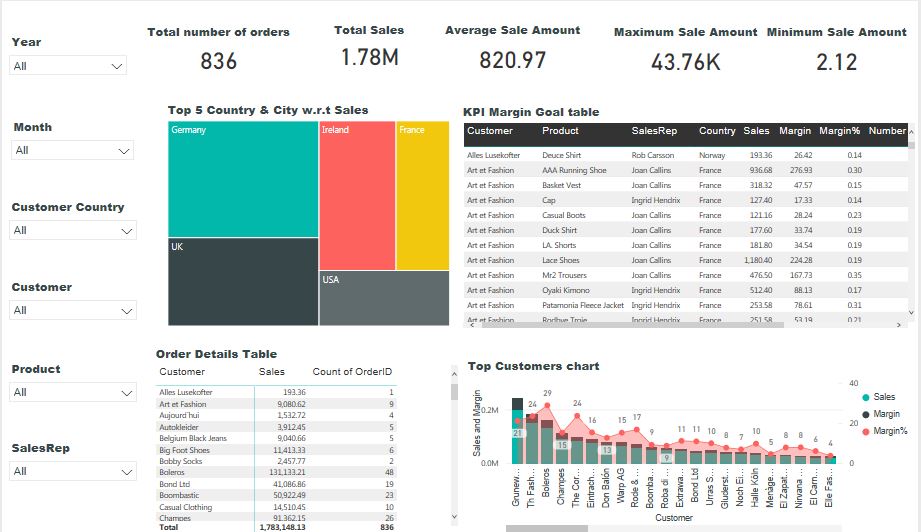Expand the Customer slicer dropdown
Image resolution: width=921 pixels, height=532 pixels.
point(72,311)
